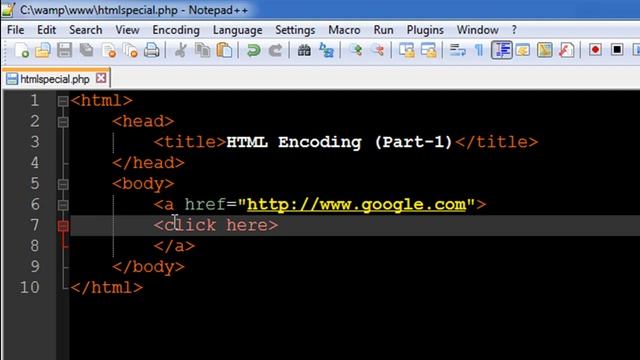Collapse the head fold on line 2
This screenshot has width=640, height=360.
pos(63,122)
